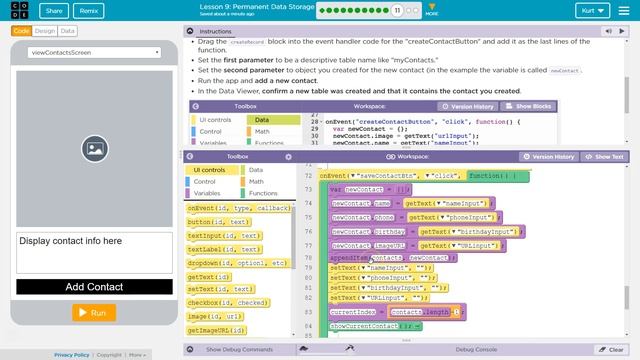Click the instructions panel vertical scrollbar

(627, 95)
